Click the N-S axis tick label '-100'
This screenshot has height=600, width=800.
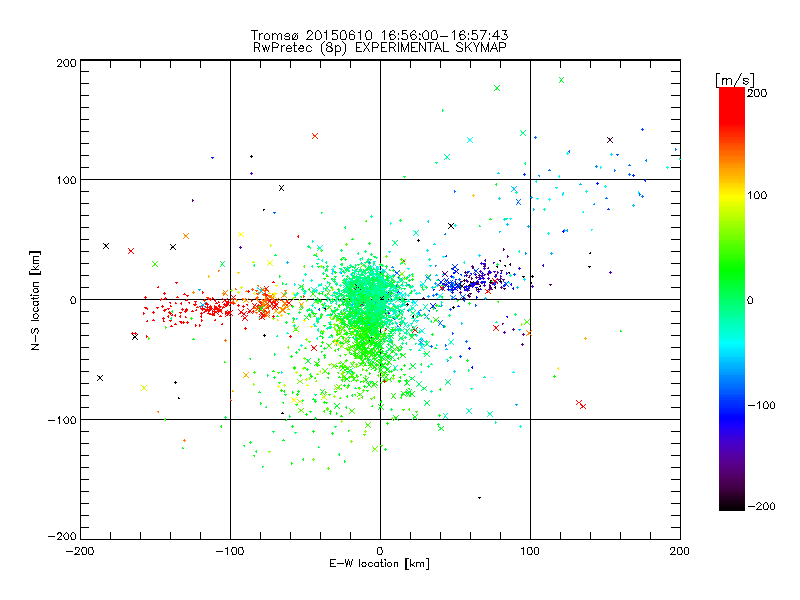(62, 420)
